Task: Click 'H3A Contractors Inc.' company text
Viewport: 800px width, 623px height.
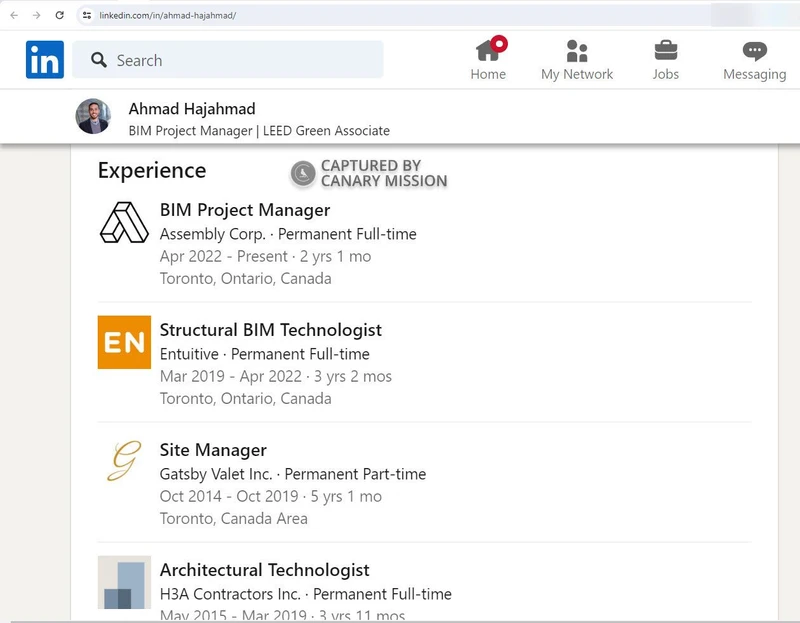Action: pos(230,594)
